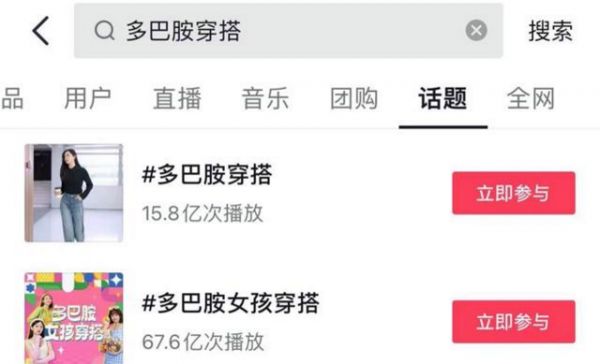Image resolution: width=600 pixels, height=364 pixels.
Task: Tap the 搜索 button
Action: [x=551, y=31]
